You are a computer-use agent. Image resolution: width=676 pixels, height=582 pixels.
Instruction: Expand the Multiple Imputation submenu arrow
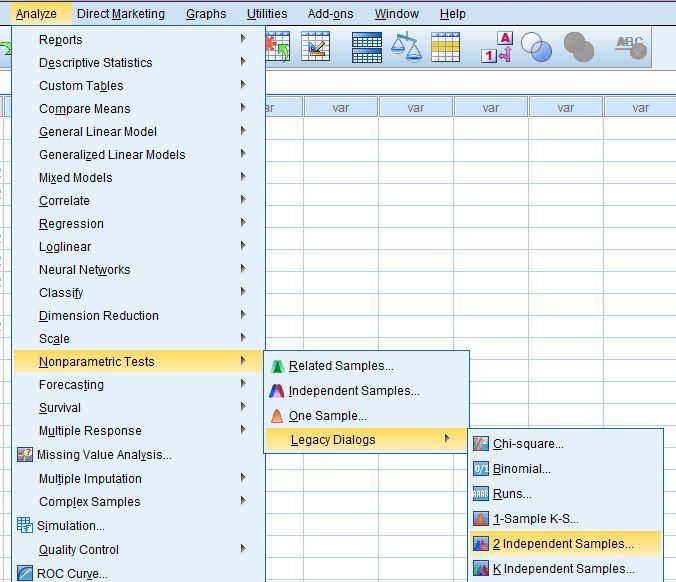coord(243,478)
